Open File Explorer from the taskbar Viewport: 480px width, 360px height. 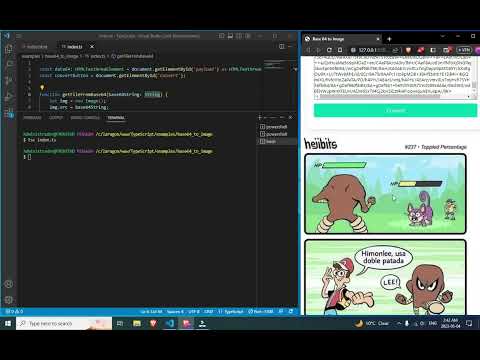coord(137,323)
